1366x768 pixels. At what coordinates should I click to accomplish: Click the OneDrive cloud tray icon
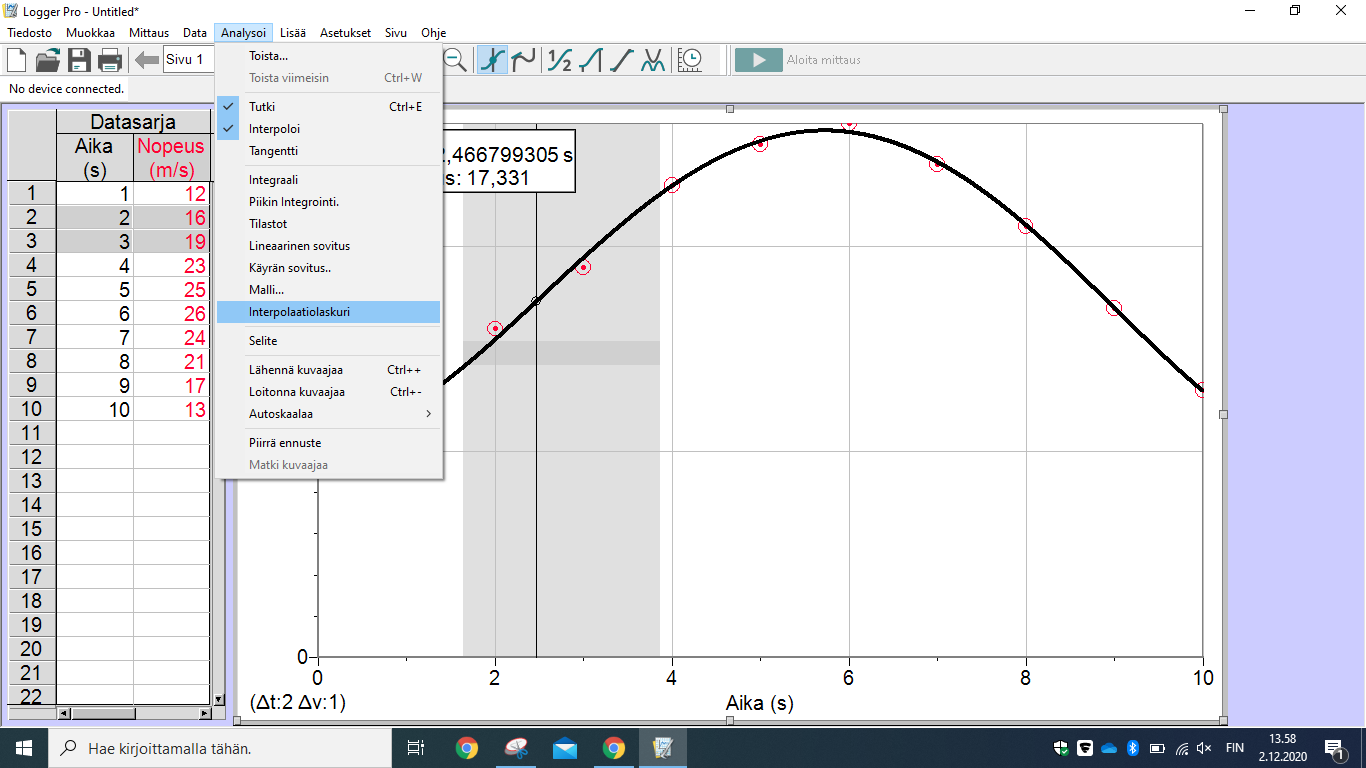pyautogui.click(x=1108, y=747)
